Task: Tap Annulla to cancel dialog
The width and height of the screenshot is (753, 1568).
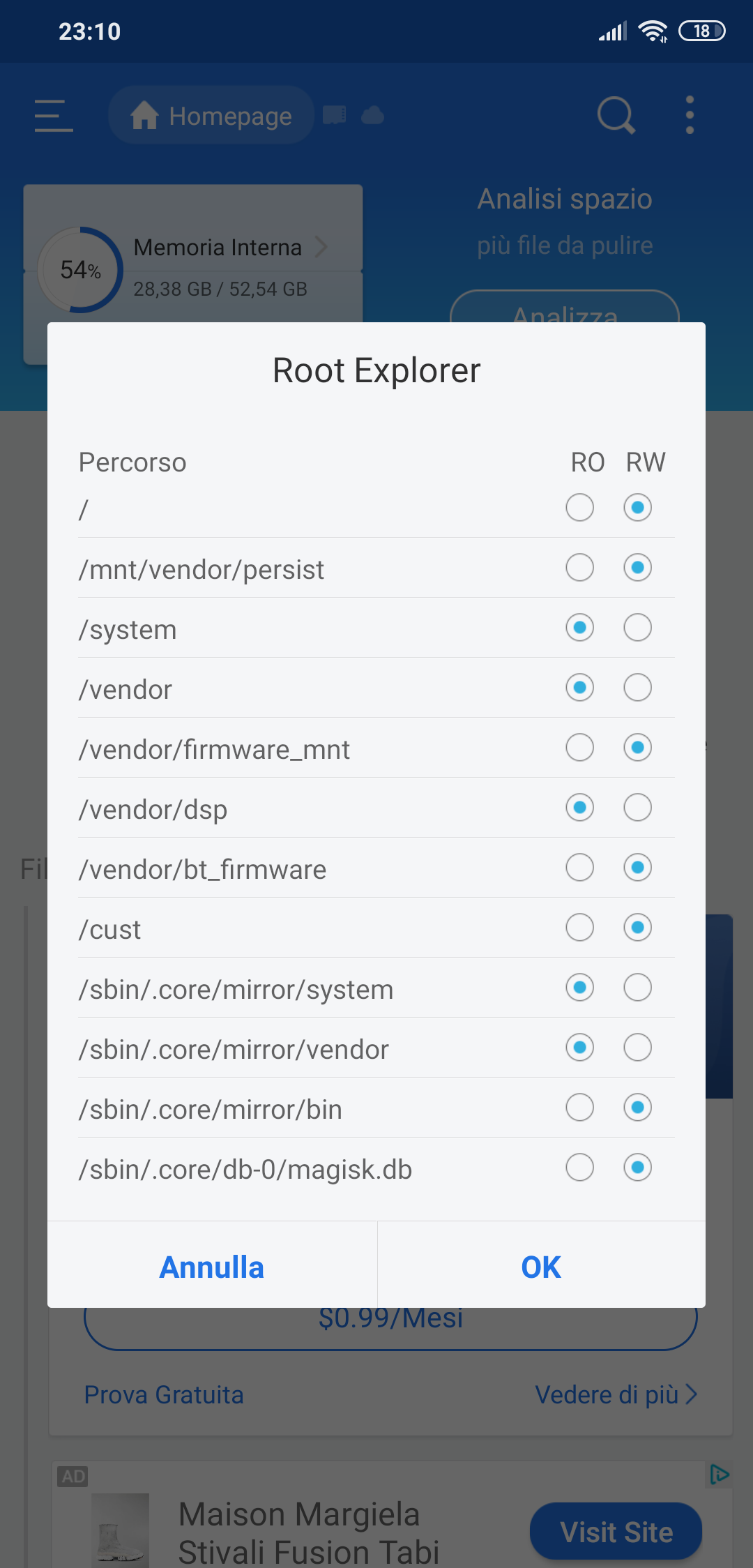Action: pyautogui.click(x=212, y=1267)
